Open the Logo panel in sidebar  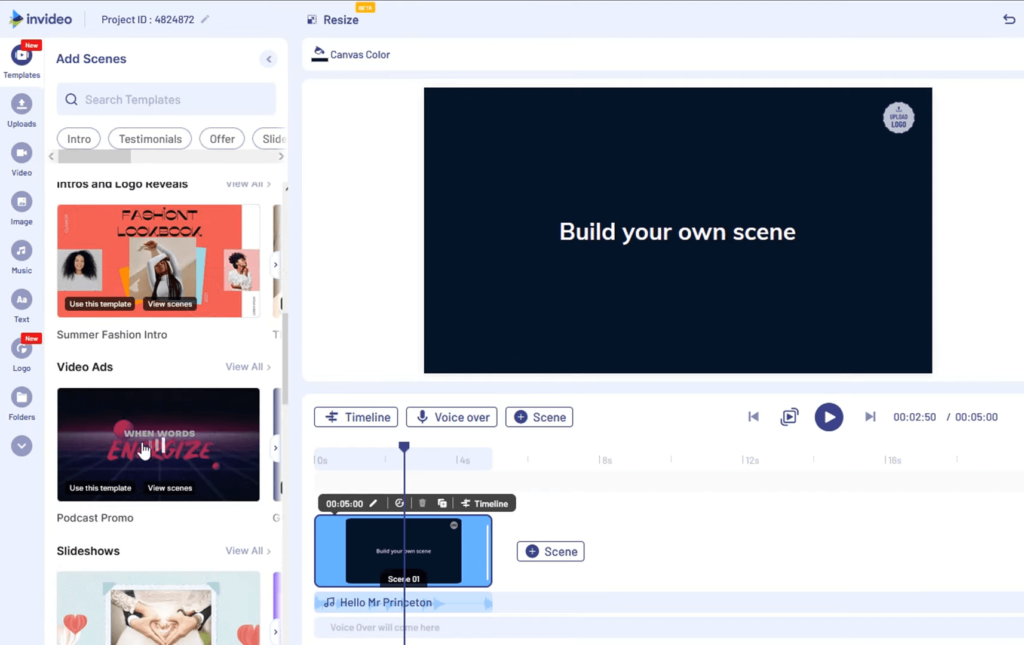pyautogui.click(x=22, y=354)
